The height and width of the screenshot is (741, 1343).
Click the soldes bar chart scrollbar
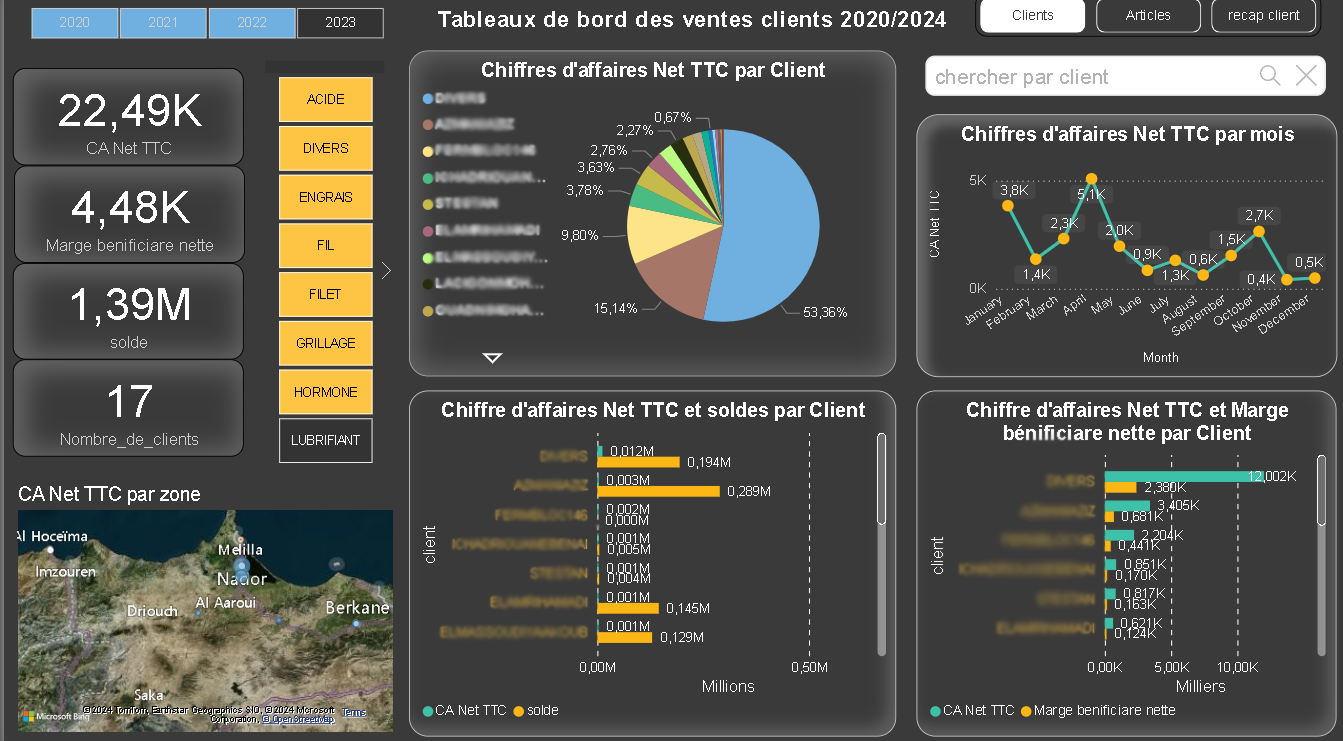[x=881, y=479]
